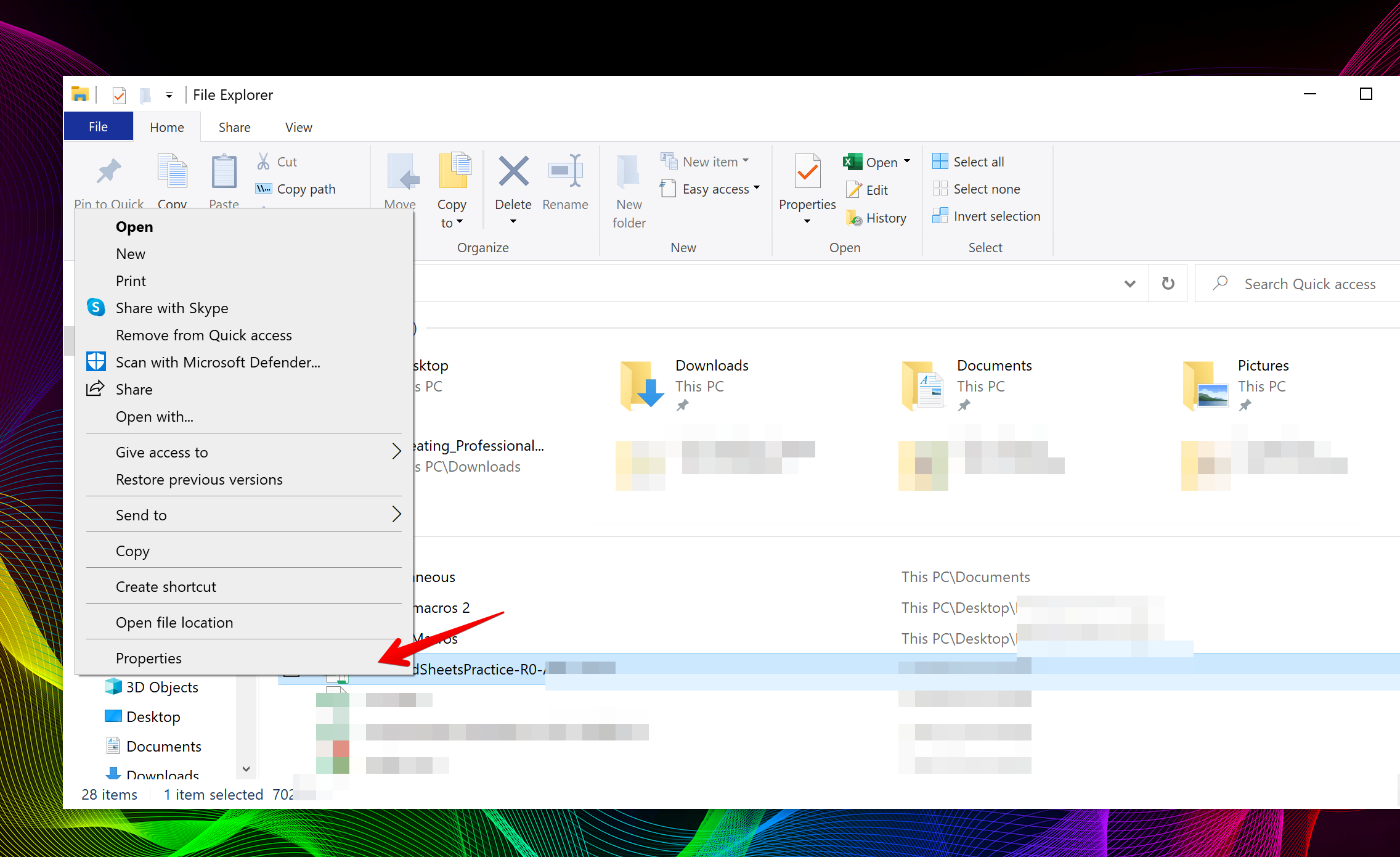Click the History icon in the Open group
Viewport: 1400px width, 857px height.
click(854, 218)
